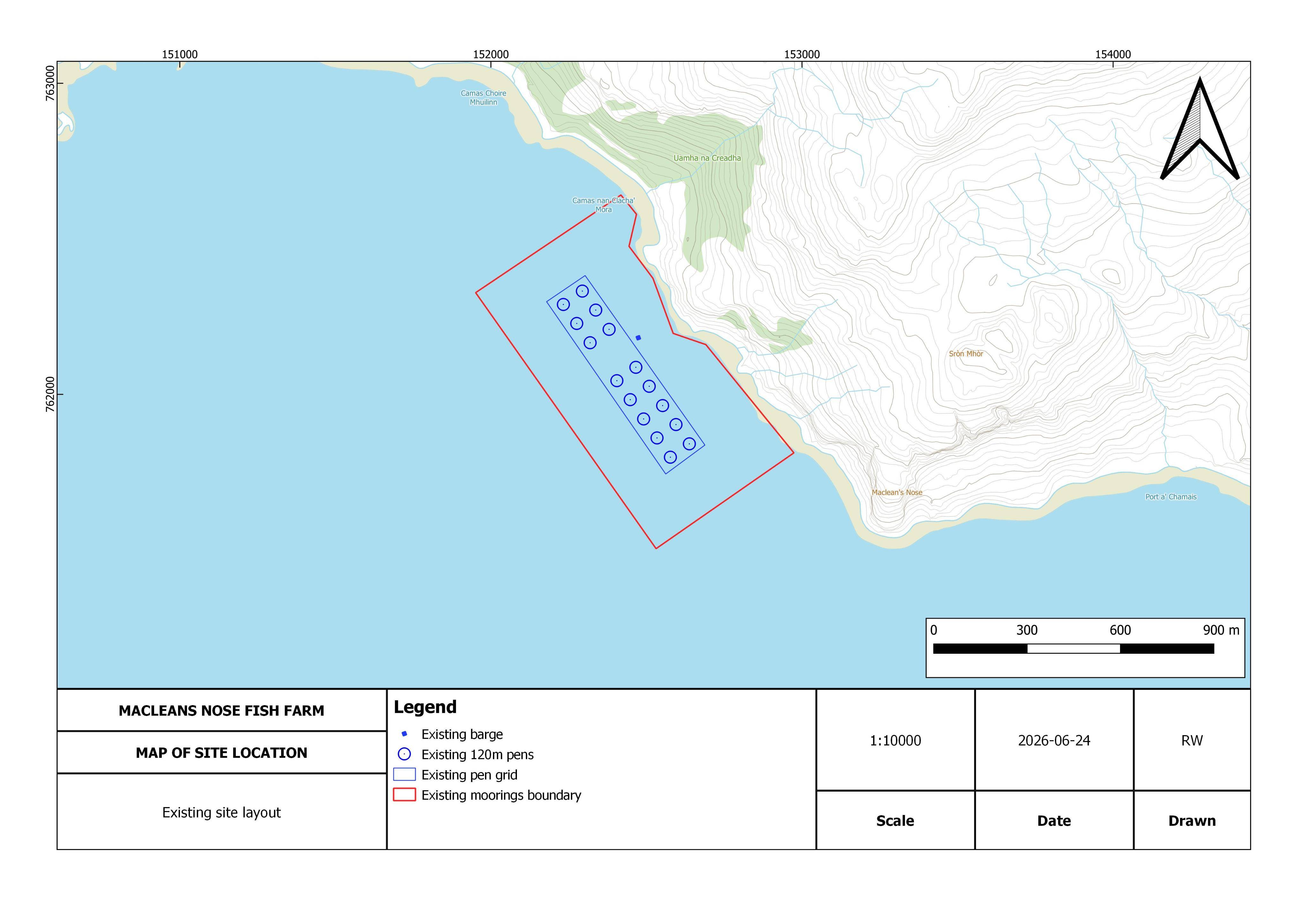Click the '151000' easting label
The height and width of the screenshot is (924, 1307).
(180, 55)
